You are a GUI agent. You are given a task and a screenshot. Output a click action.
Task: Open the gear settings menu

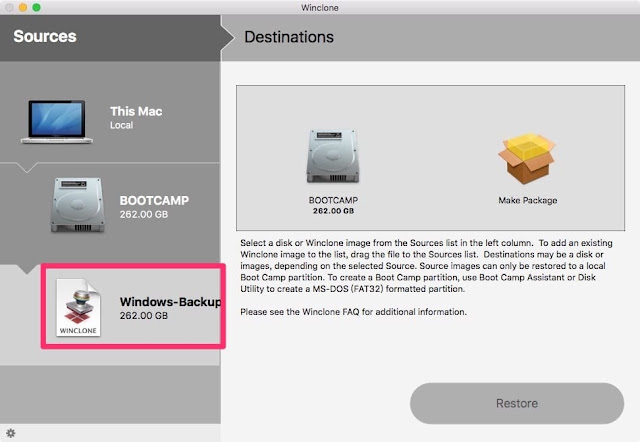click(11, 433)
